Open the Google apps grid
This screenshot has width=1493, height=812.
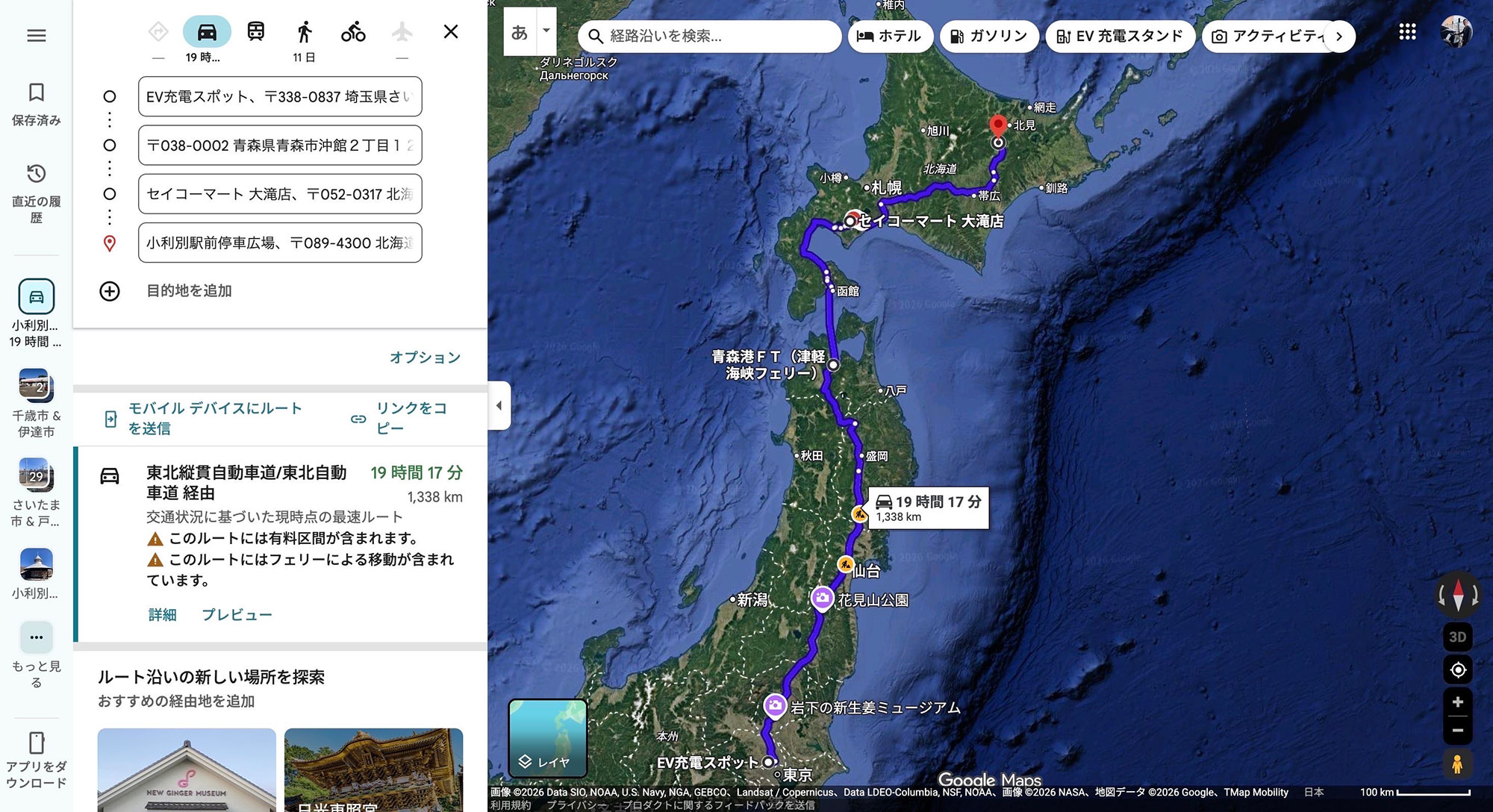click(x=1407, y=31)
